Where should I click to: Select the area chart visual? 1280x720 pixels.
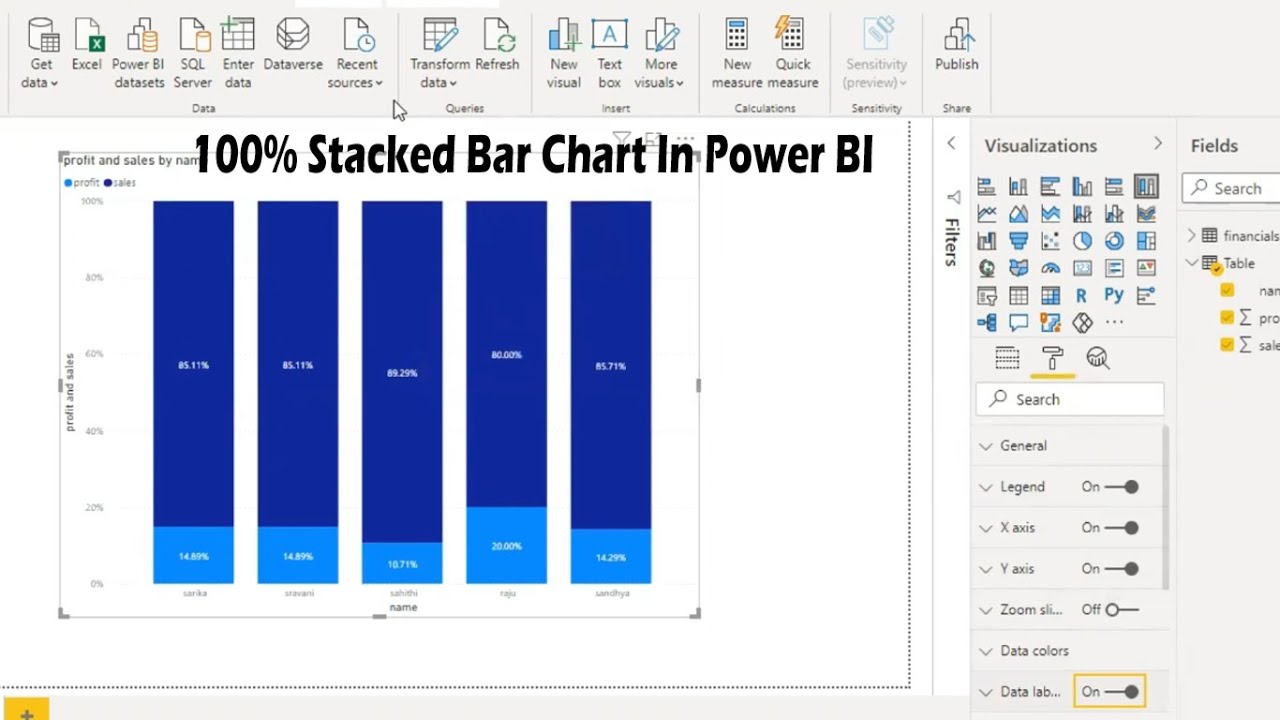(1018, 214)
